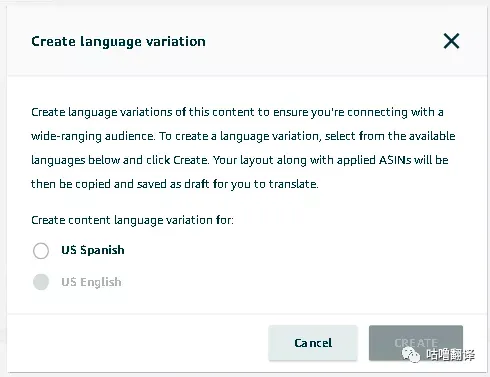Click the 'Create language variation' dialog title
The image size is (490, 377).
(118, 41)
